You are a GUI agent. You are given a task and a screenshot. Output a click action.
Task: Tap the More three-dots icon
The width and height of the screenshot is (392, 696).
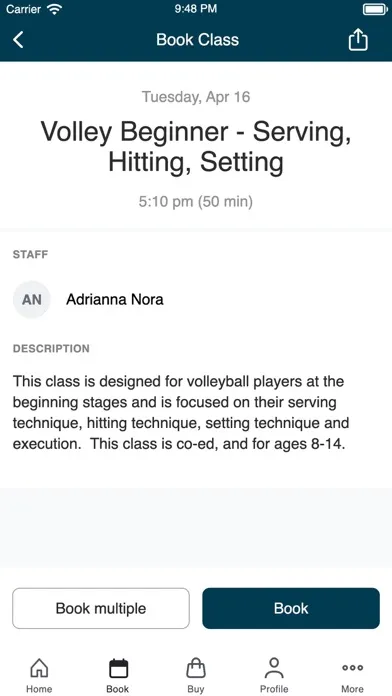point(352,668)
